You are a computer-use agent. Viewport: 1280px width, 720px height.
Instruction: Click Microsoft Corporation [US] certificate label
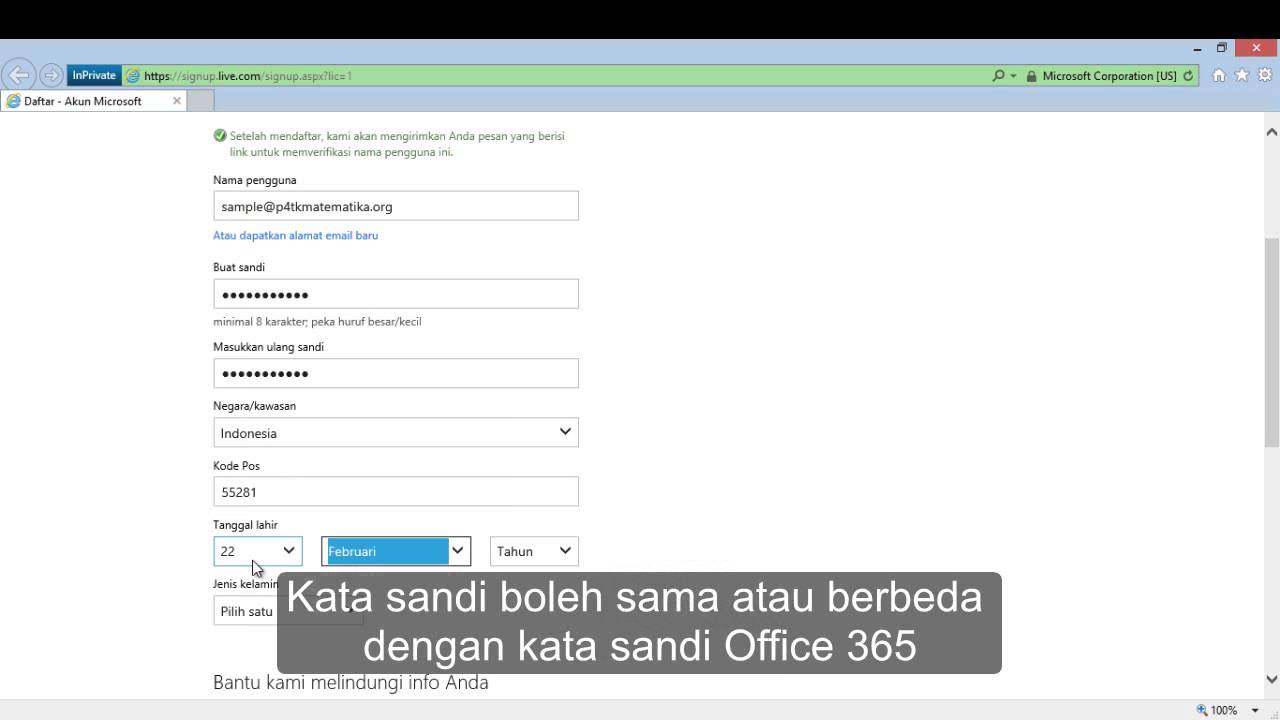click(1109, 76)
